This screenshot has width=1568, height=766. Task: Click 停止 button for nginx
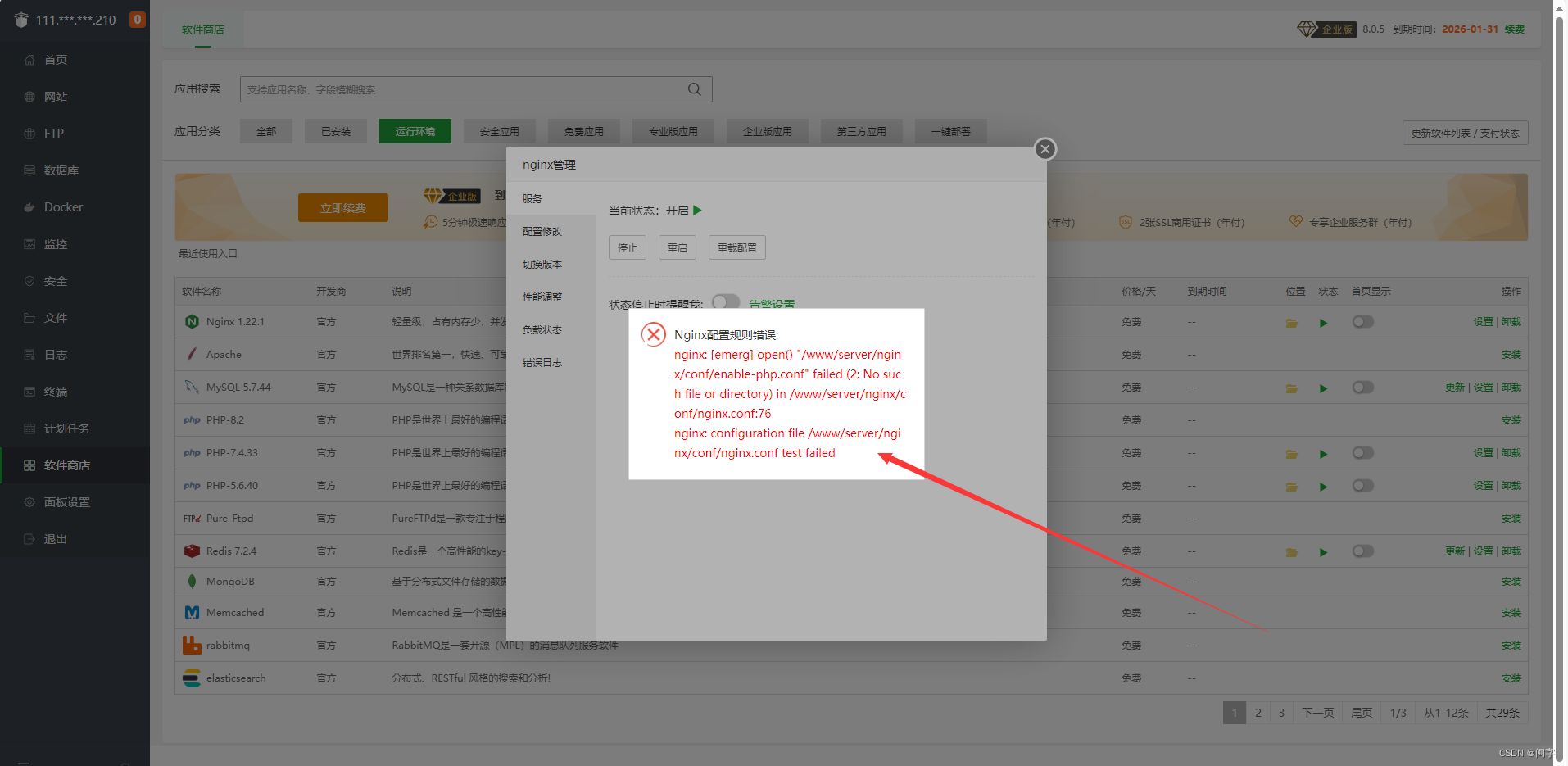[628, 247]
